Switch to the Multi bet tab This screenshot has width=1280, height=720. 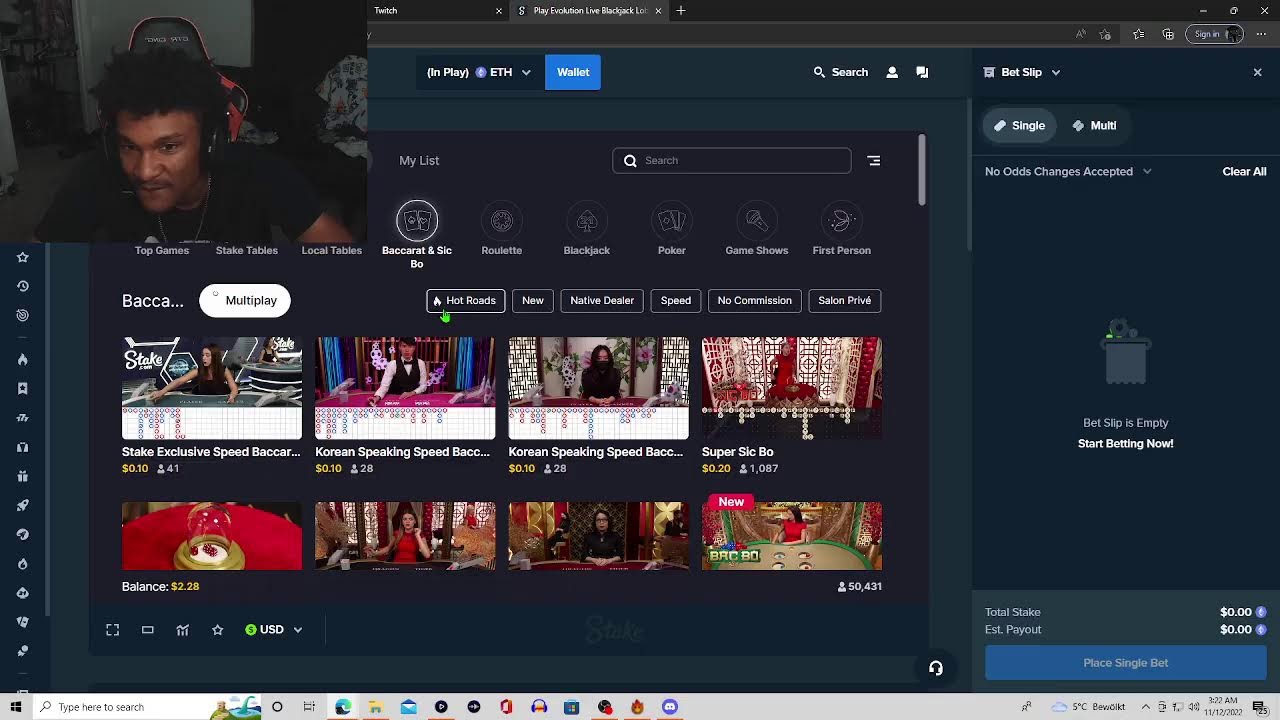1094,126
